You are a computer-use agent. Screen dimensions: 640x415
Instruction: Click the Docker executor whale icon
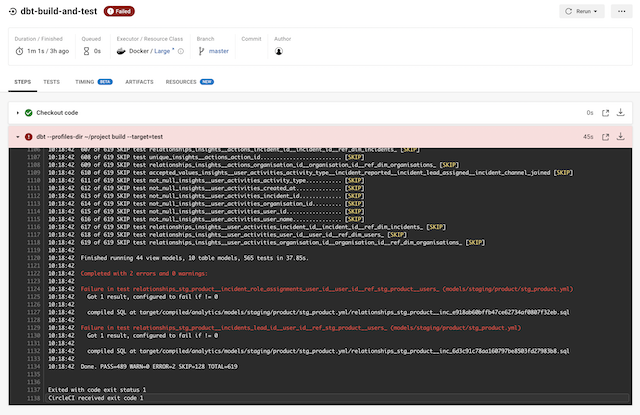click(x=149, y=51)
